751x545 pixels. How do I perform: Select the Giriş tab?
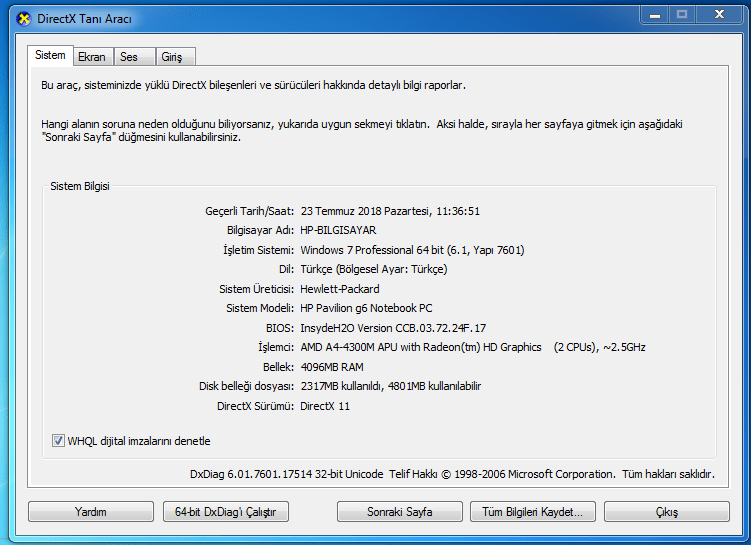175,57
